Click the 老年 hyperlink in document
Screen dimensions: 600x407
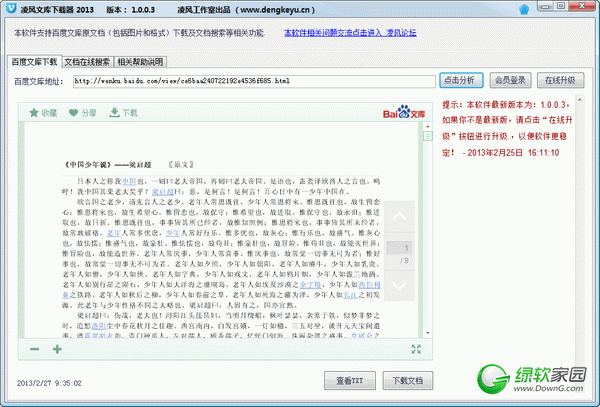[114, 233]
